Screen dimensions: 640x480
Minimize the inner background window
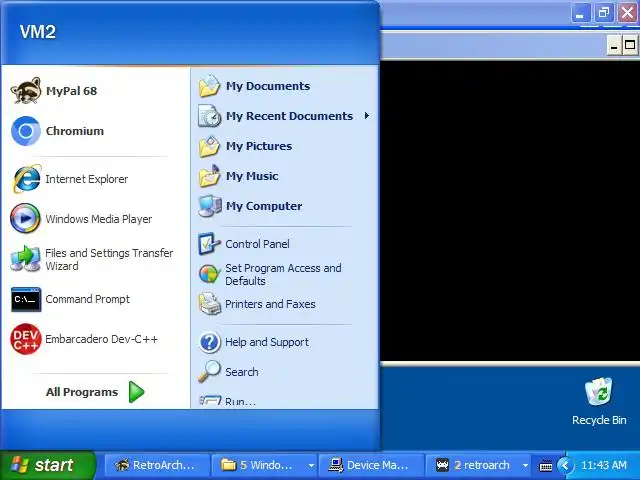613,45
